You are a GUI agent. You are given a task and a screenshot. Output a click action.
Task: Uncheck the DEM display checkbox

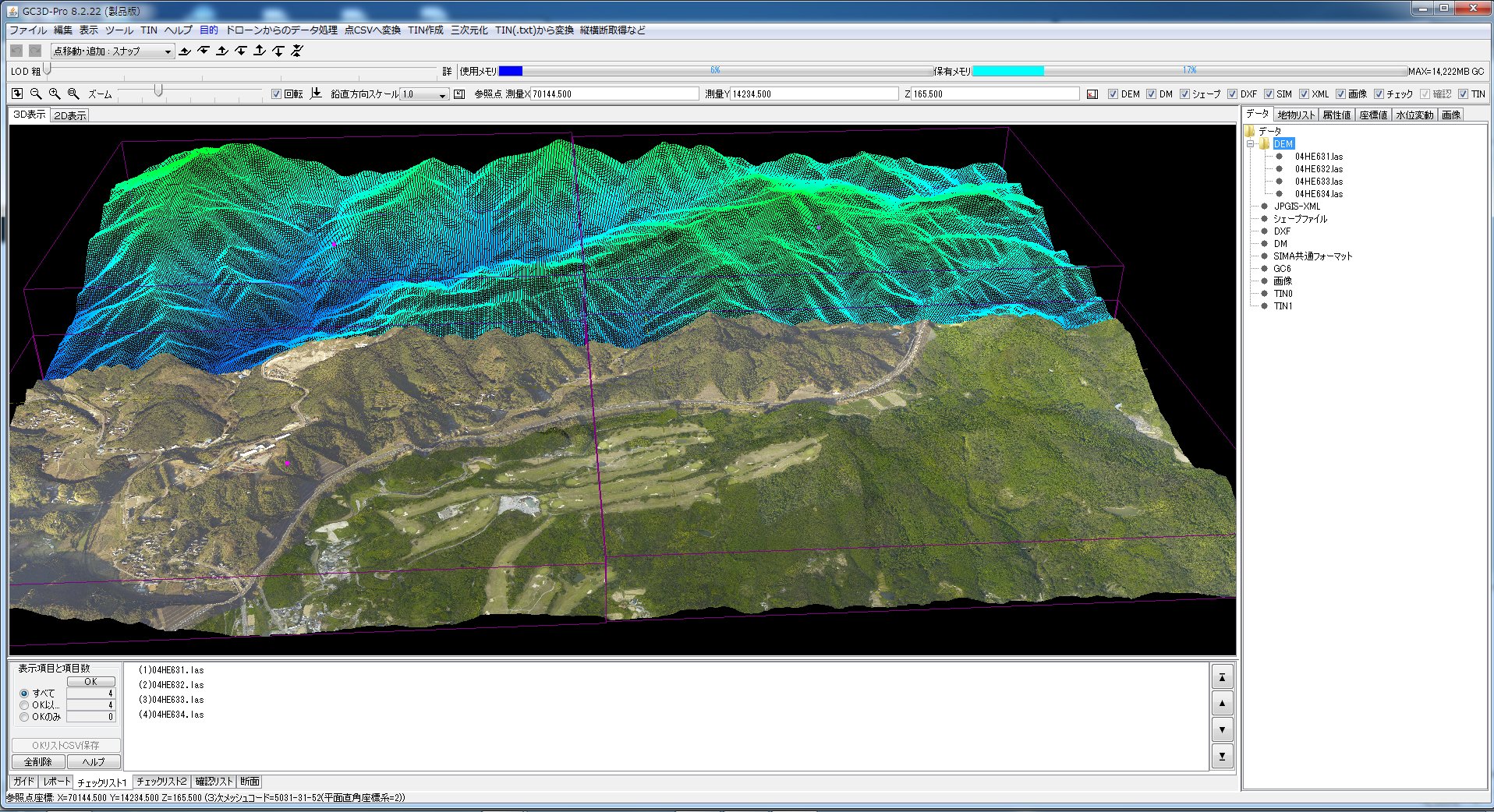pos(1113,94)
